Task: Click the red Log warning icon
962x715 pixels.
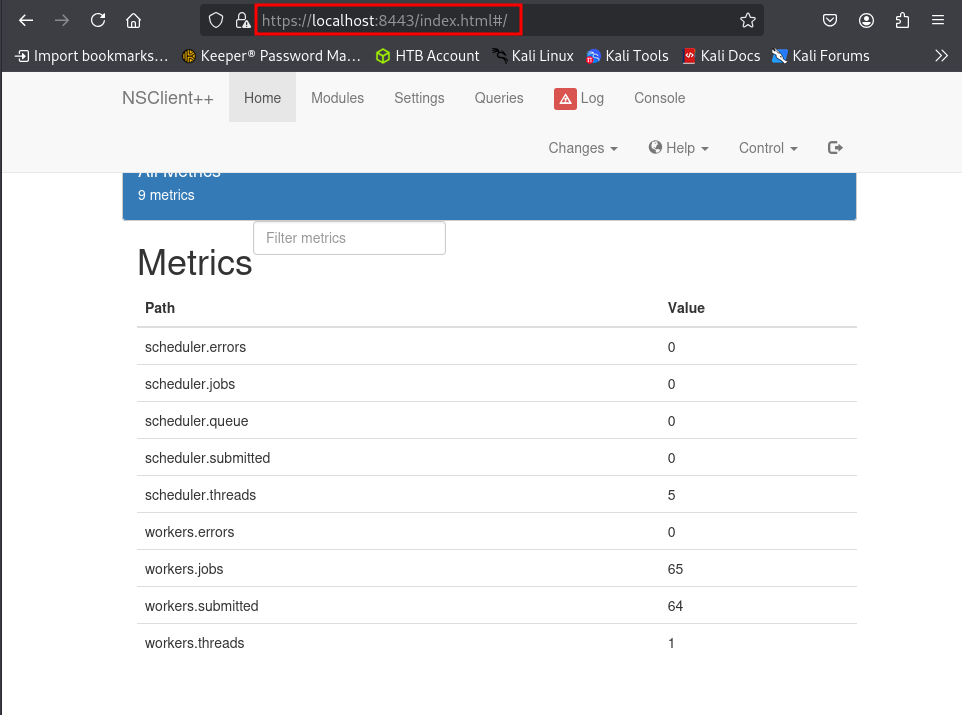Action: 565,98
